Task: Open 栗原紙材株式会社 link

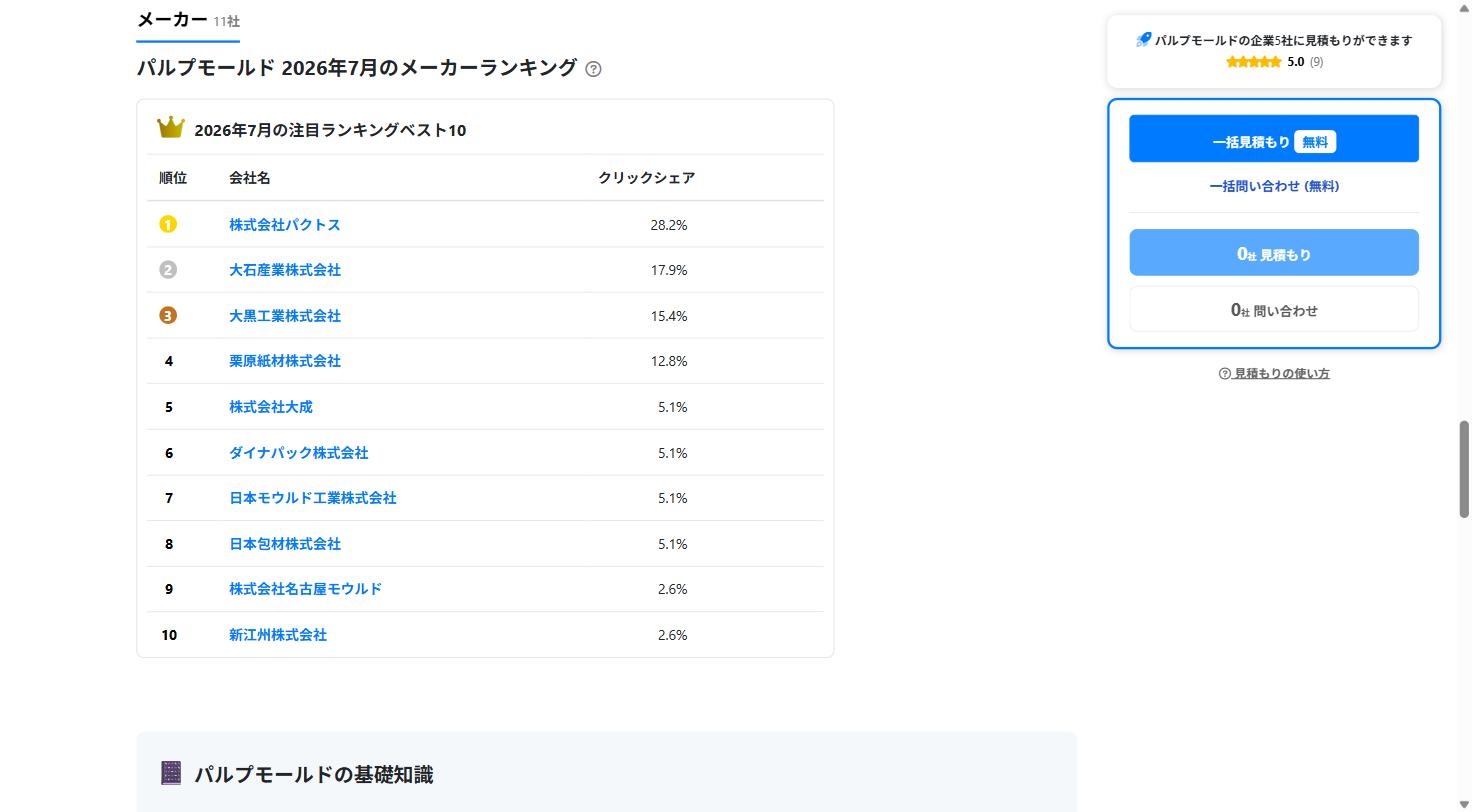Action: [x=285, y=361]
